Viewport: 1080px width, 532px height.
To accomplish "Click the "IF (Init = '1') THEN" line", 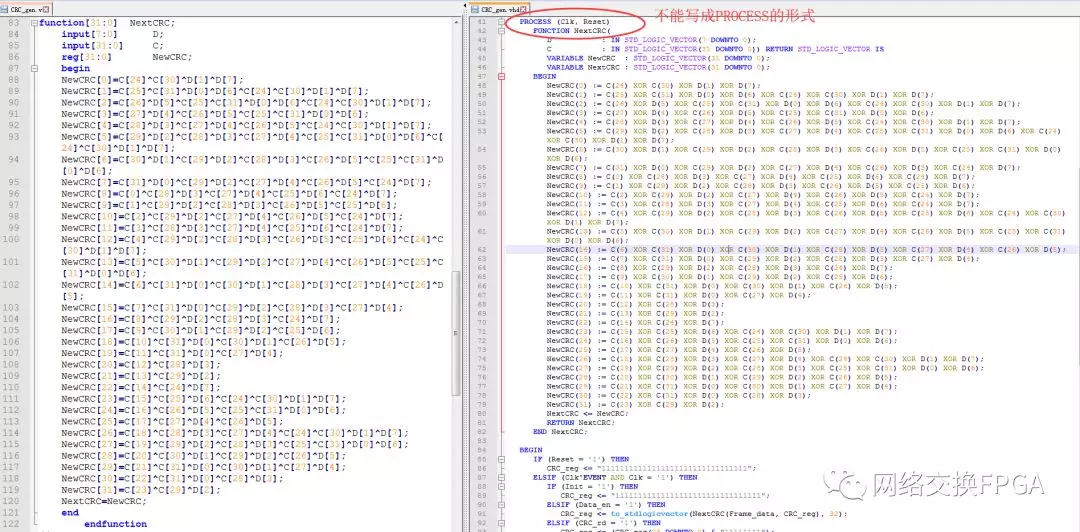I will point(592,486).
